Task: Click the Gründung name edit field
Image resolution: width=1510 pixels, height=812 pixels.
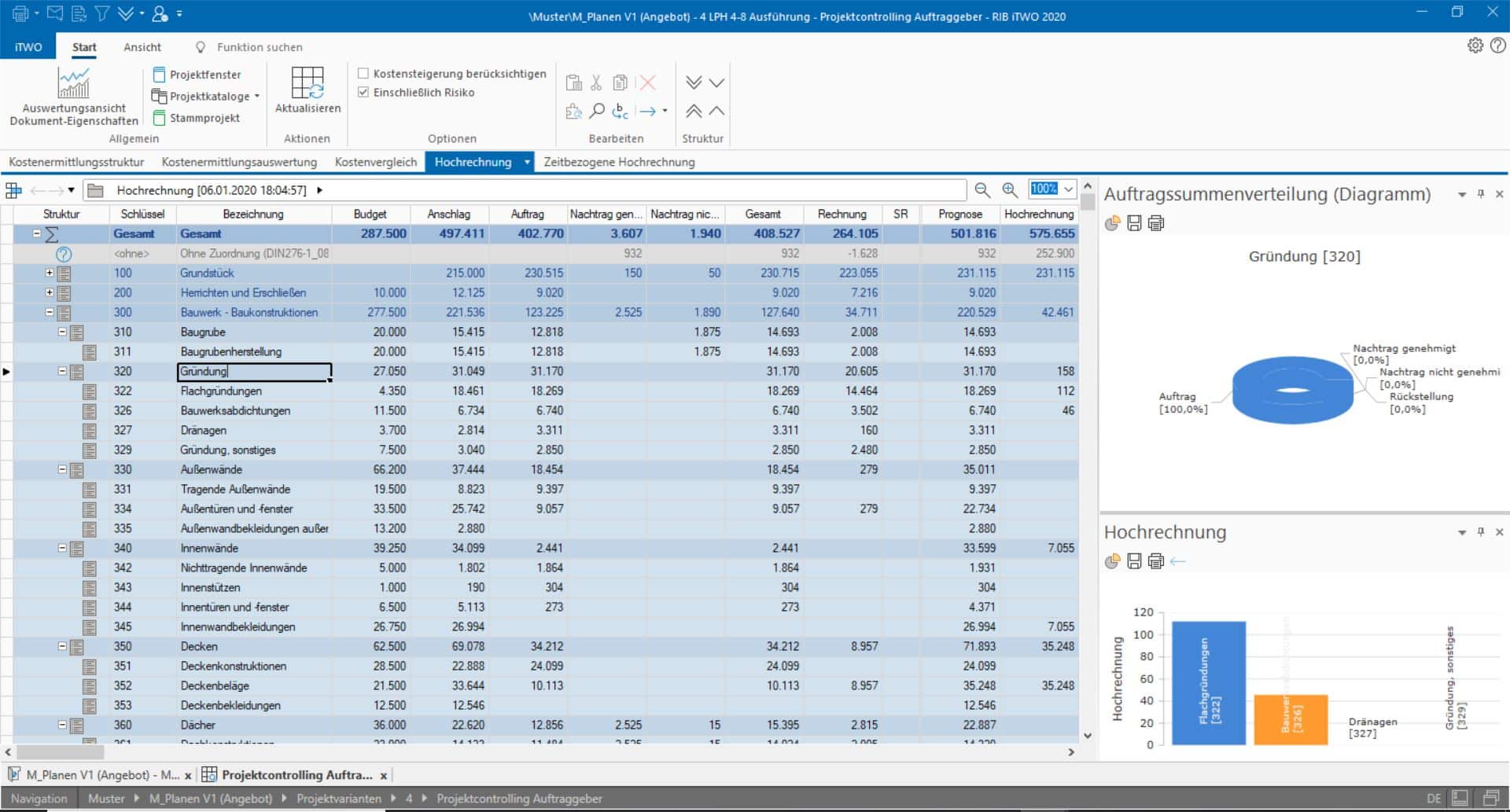Action: point(254,371)
